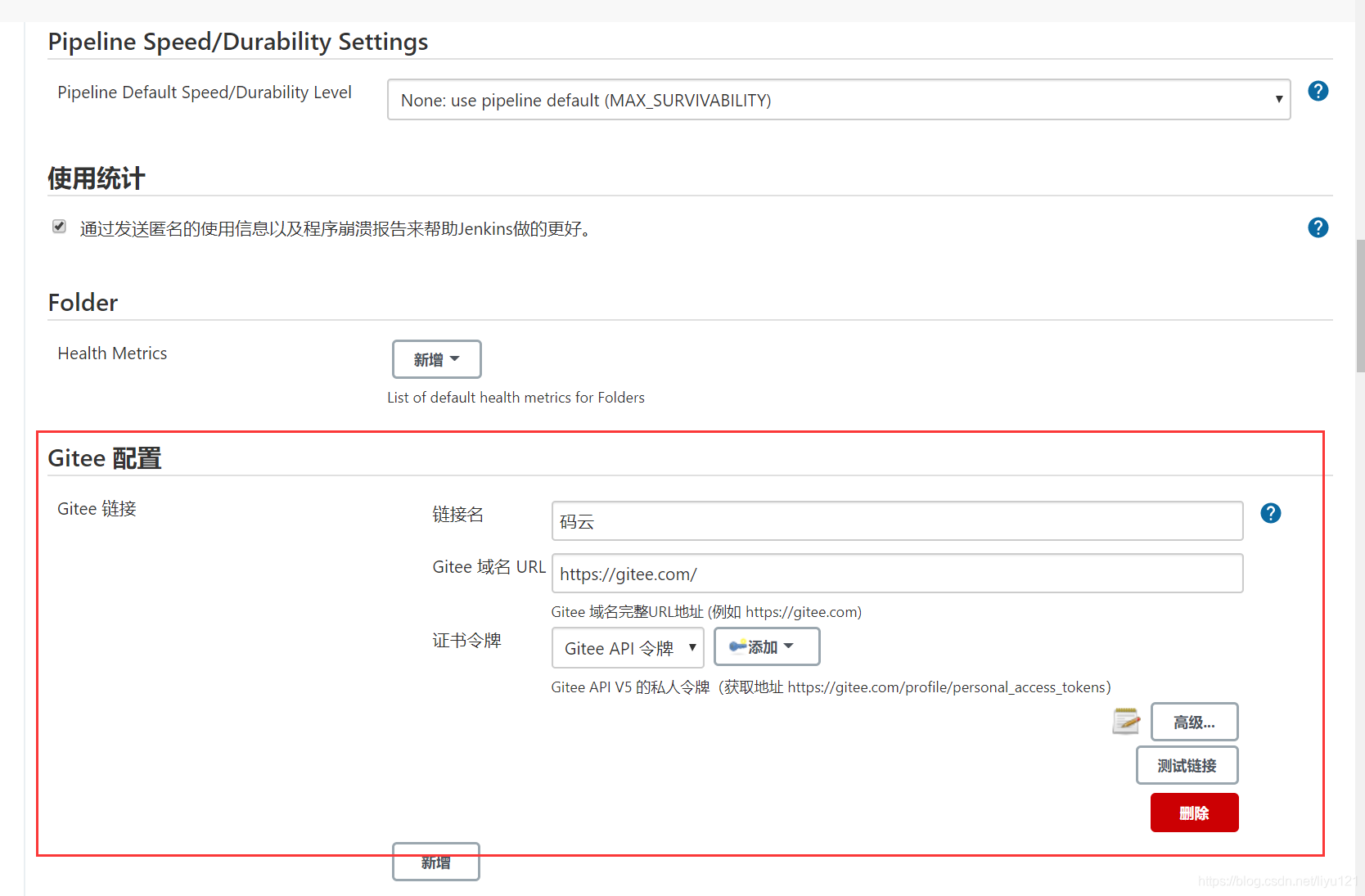The image size is (1365, 896).
Task: Focus the 链接名 input containing 码云
Action: coord(897,521)
